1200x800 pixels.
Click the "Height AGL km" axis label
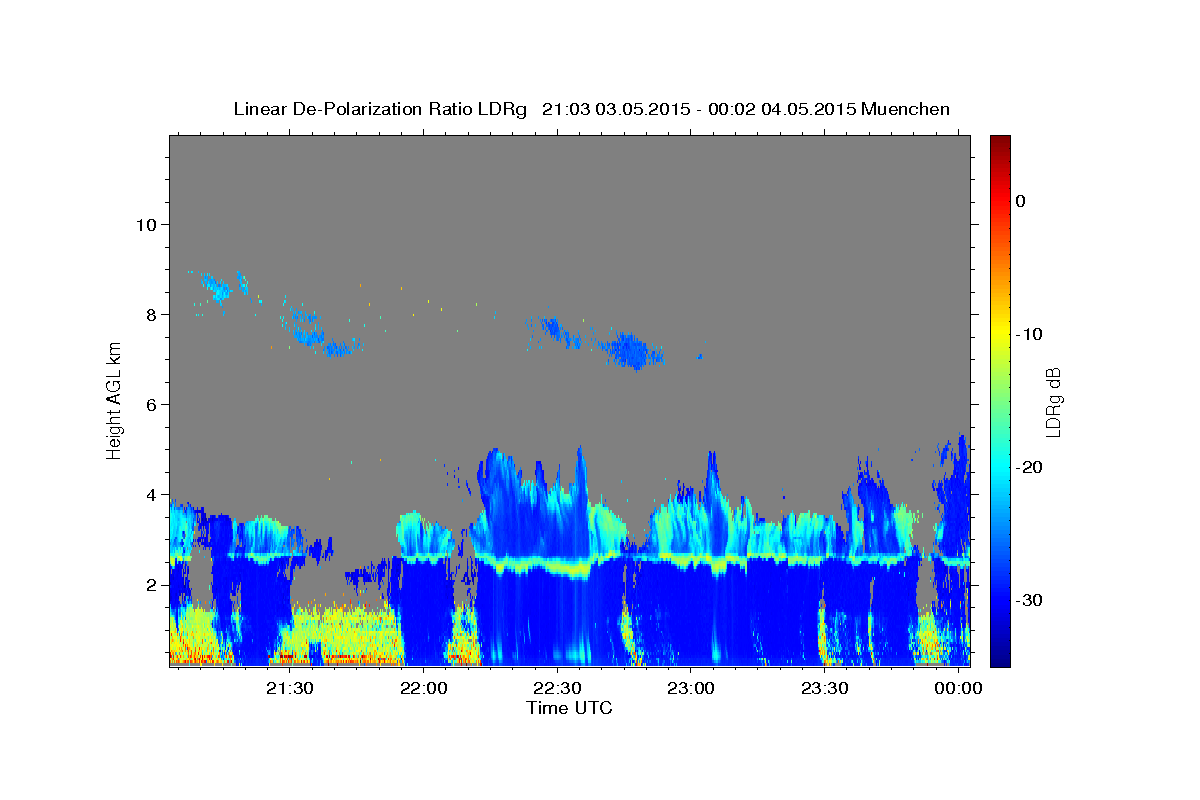[x=114, y=400]
